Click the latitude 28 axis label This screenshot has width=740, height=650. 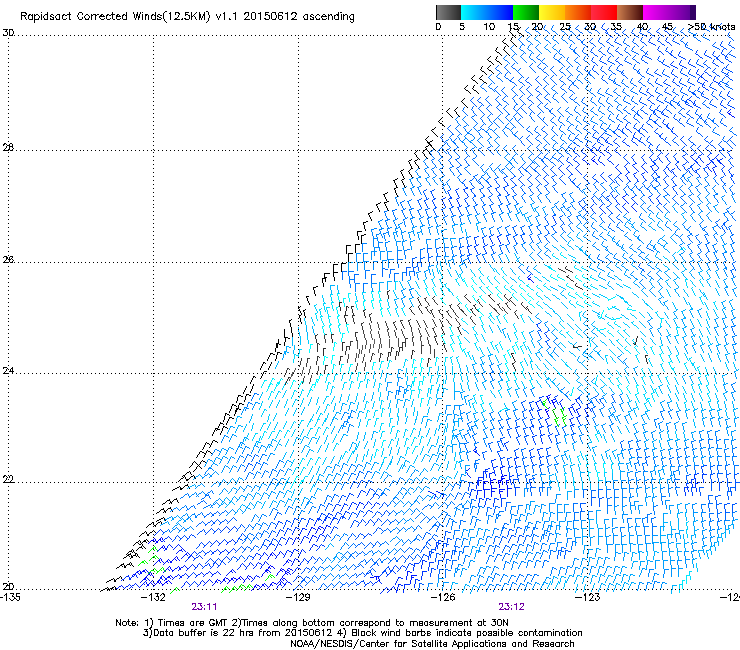[8, 148]
